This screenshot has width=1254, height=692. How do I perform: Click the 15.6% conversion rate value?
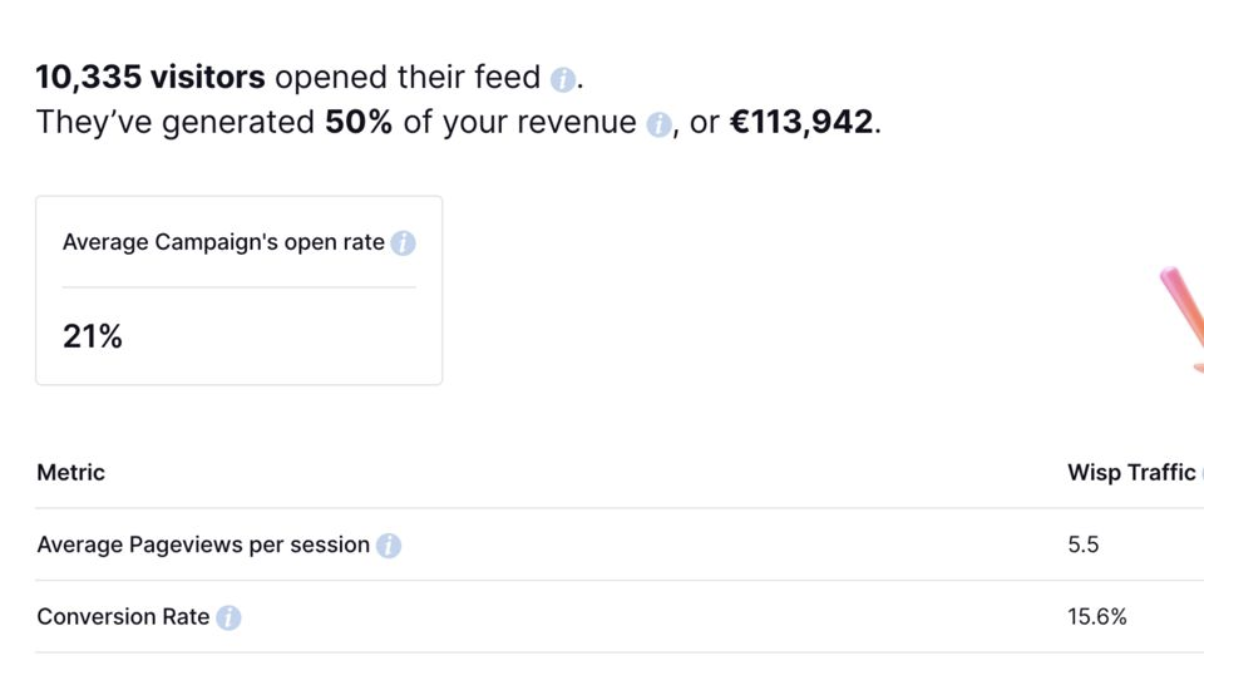click(1097, 617)
